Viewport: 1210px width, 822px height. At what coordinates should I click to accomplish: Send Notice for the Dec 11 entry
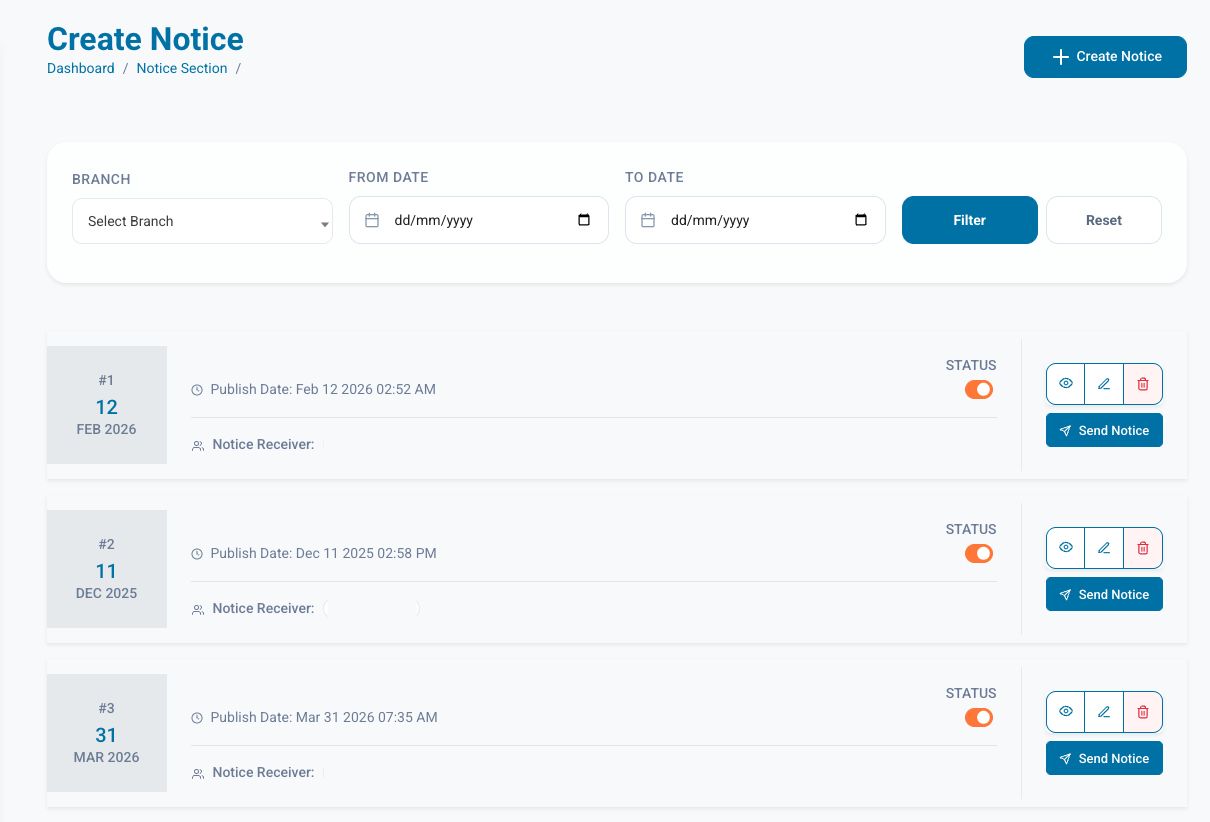pos(1104,594)
